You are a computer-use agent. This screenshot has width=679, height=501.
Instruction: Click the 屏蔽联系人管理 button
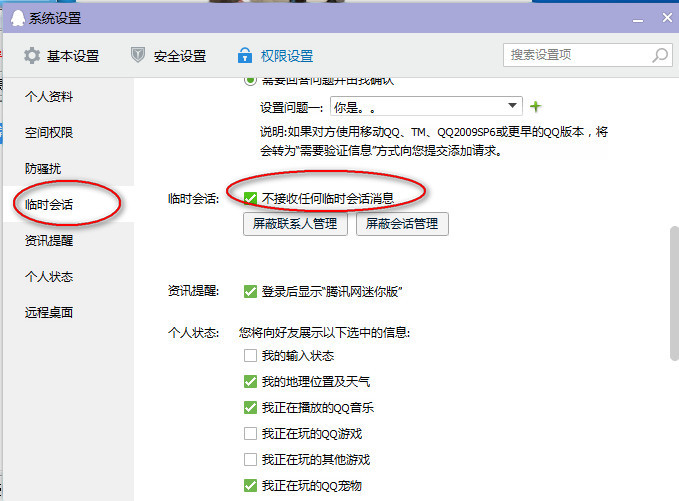pyautogui.click(x=295, y=224)
